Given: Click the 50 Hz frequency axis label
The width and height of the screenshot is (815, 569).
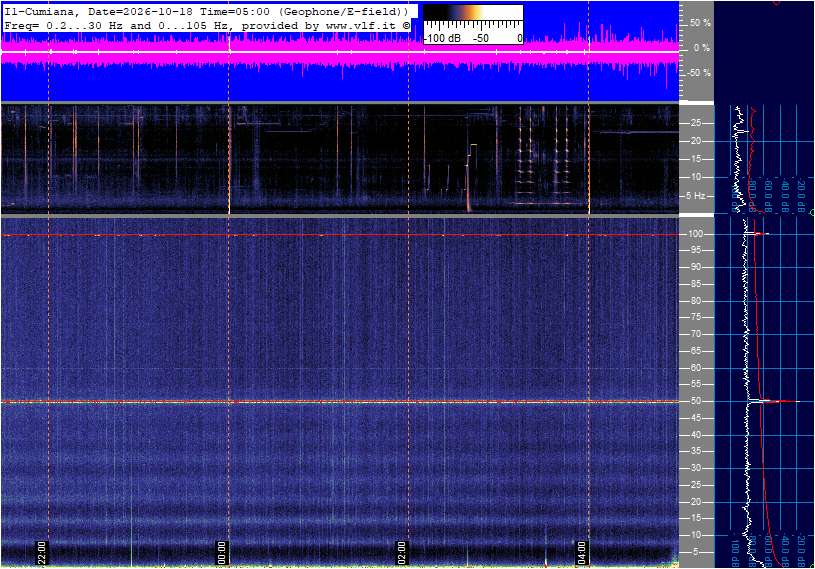Looking at the screenshot, I should click(695, 401).
